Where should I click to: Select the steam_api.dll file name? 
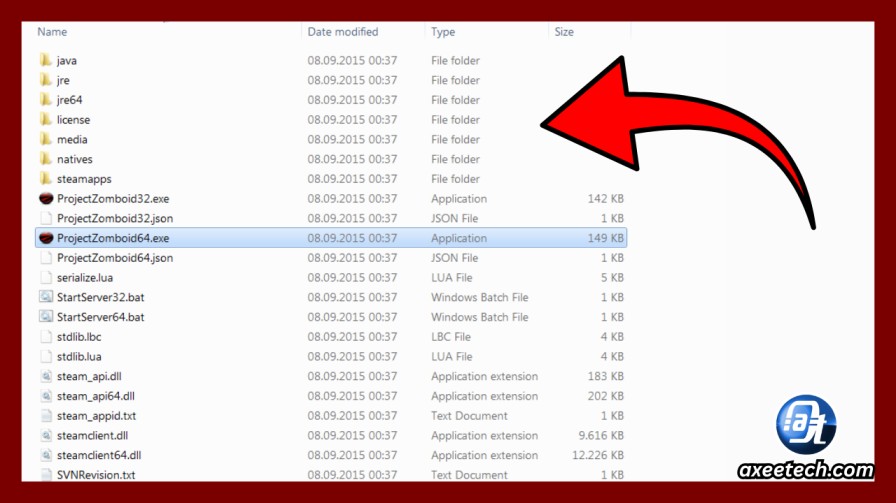pos(89,376)
